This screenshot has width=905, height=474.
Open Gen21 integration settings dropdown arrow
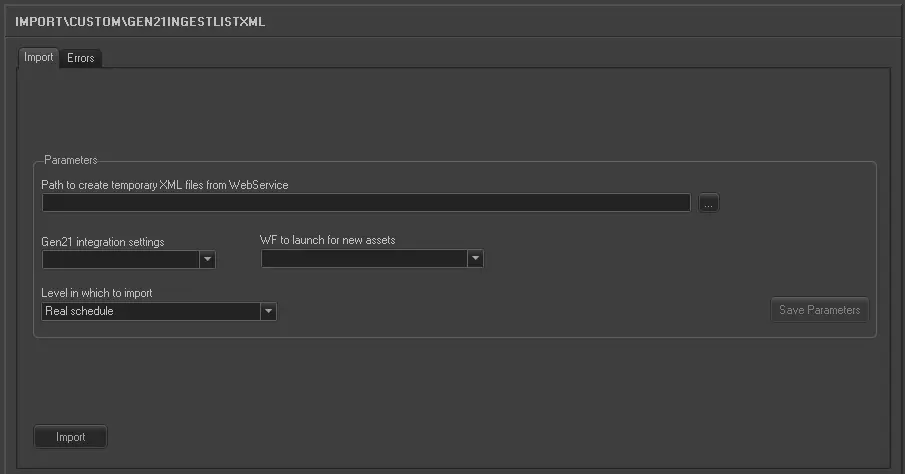click(x=208, y=260)
